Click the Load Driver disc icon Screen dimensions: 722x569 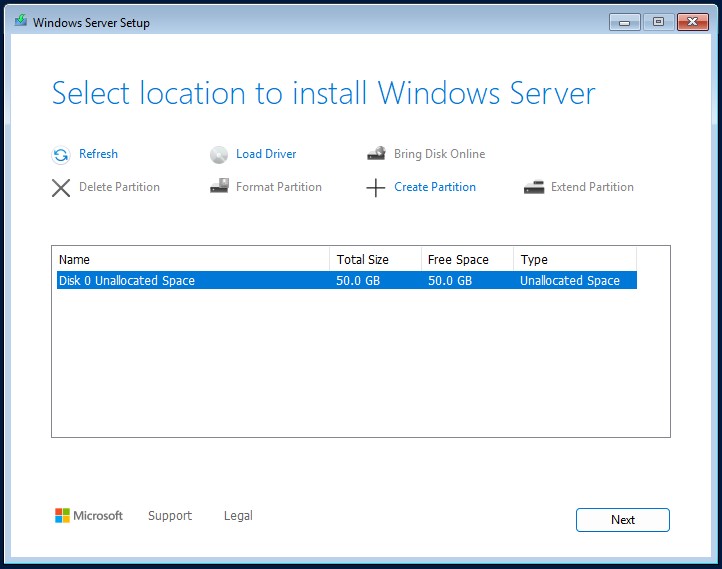point(219,155)
